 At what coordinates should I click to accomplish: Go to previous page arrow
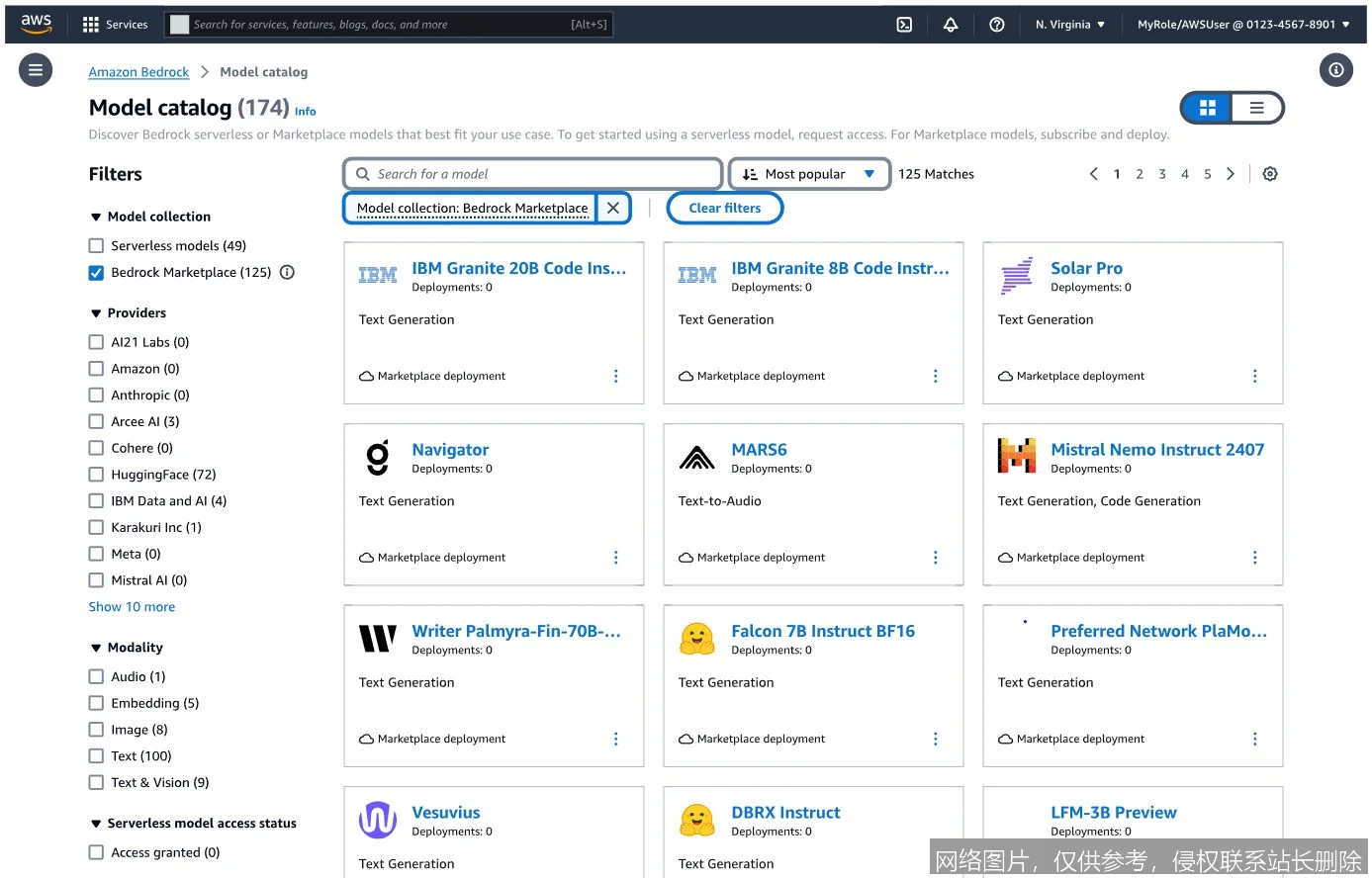pyautogui.click(x=1093, y=174)
